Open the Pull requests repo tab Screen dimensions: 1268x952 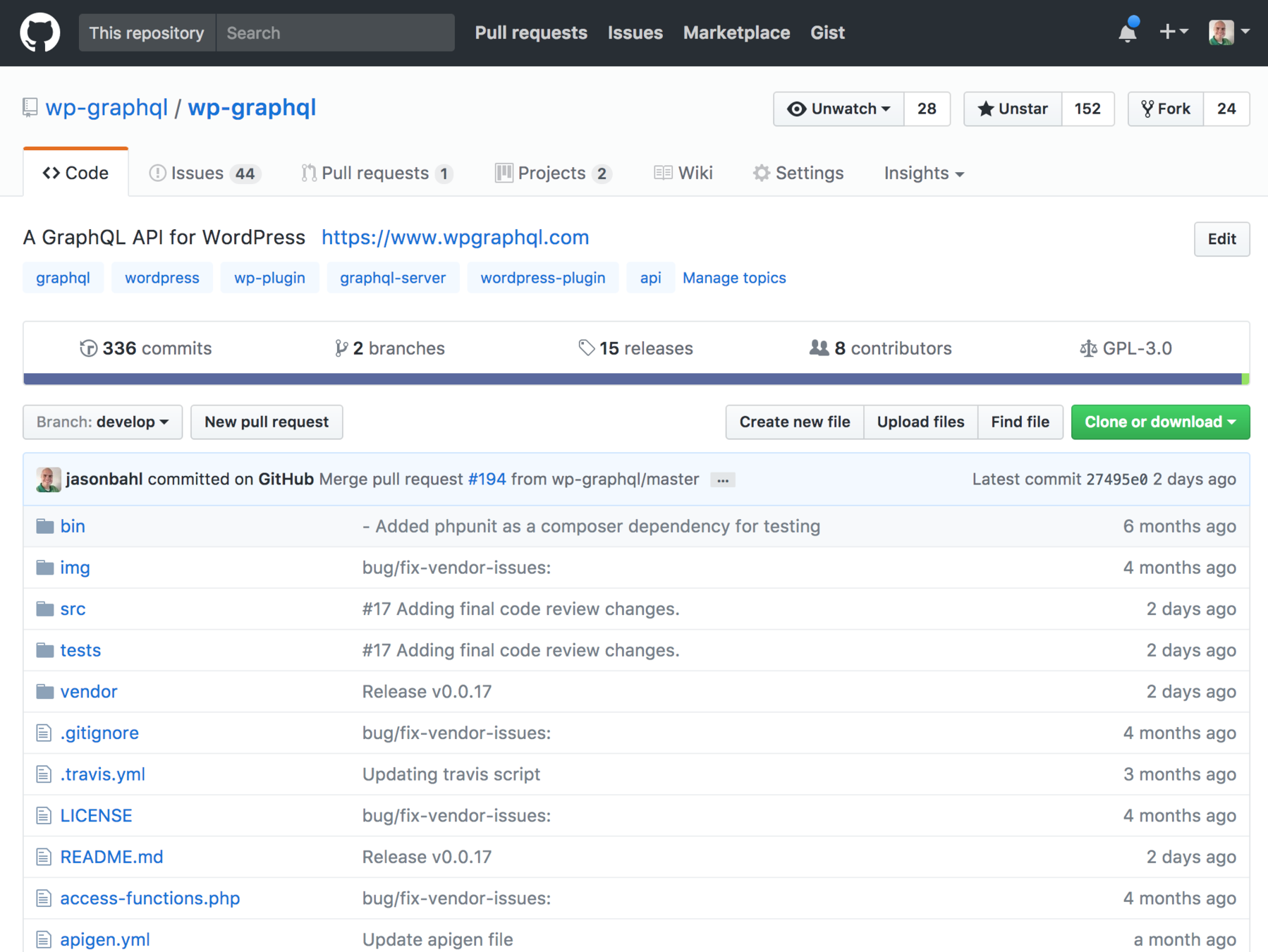[x=377, y=173]
